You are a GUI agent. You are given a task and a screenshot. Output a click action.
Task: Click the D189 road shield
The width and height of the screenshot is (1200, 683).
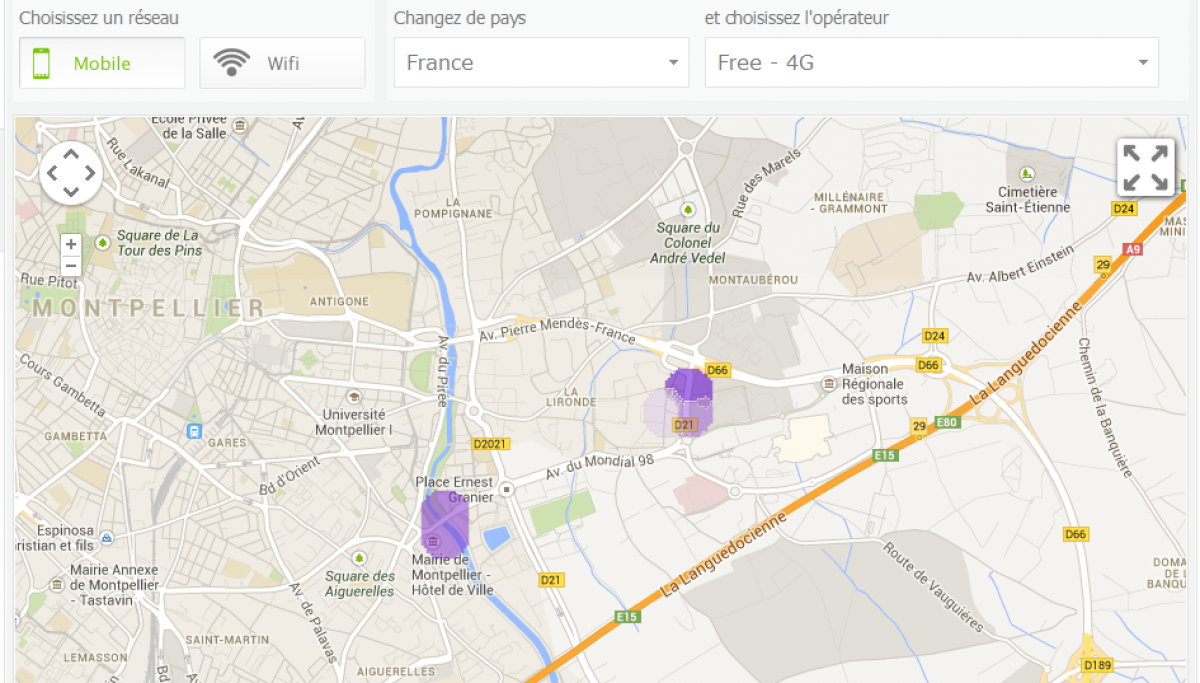click(x=1096, y=666)
